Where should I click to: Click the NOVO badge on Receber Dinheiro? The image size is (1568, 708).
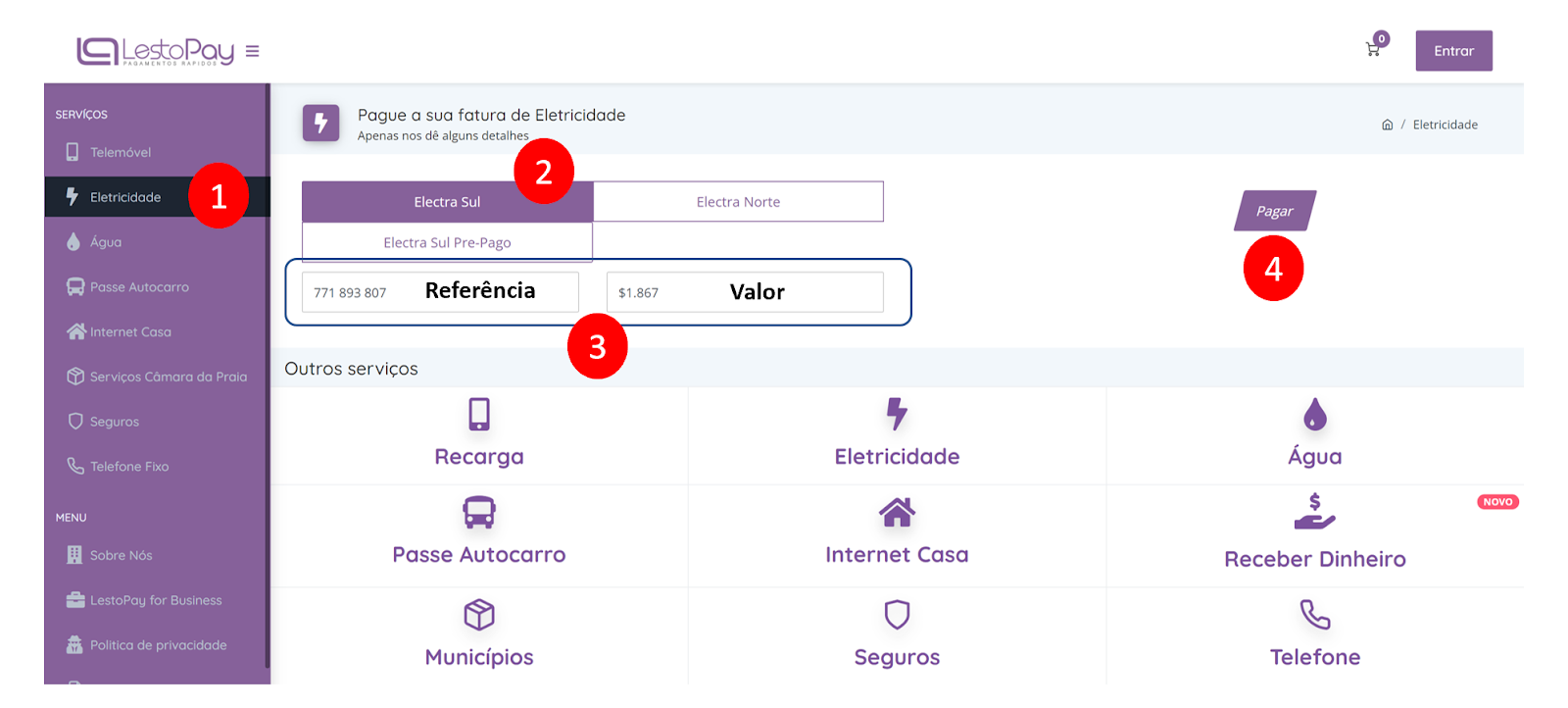[1497, 502]
